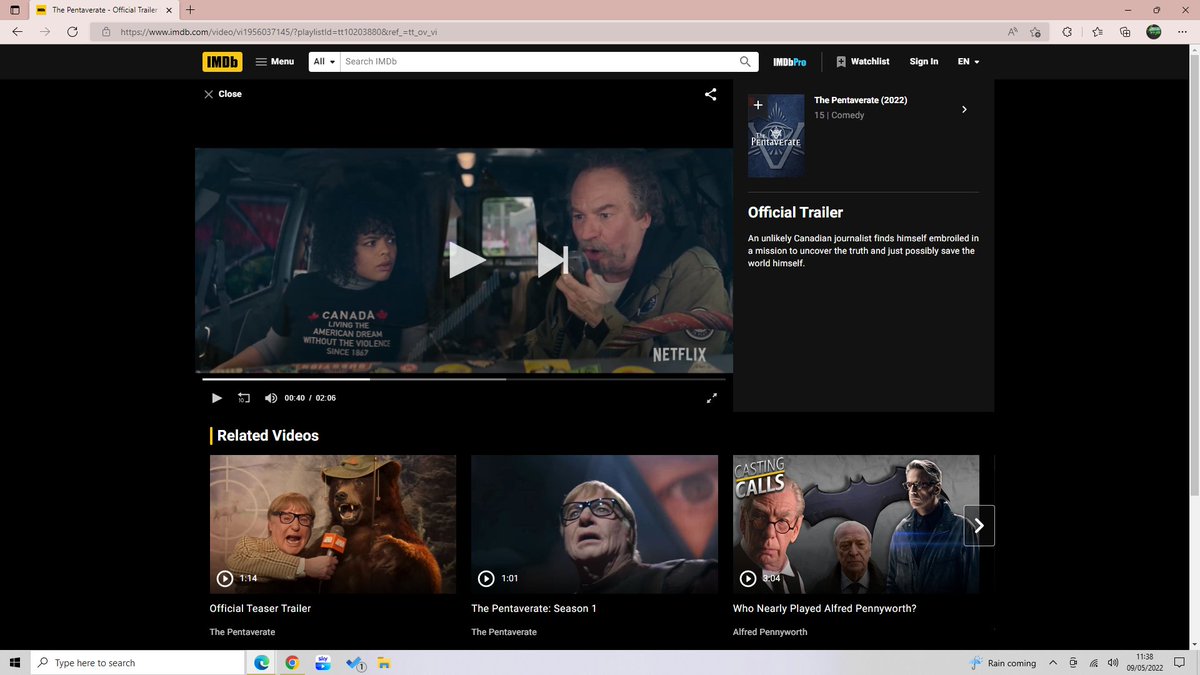Viewport: 1200px width, 675px height.
Task: Open Read aloud
Action: click(x=1013, y=32)
